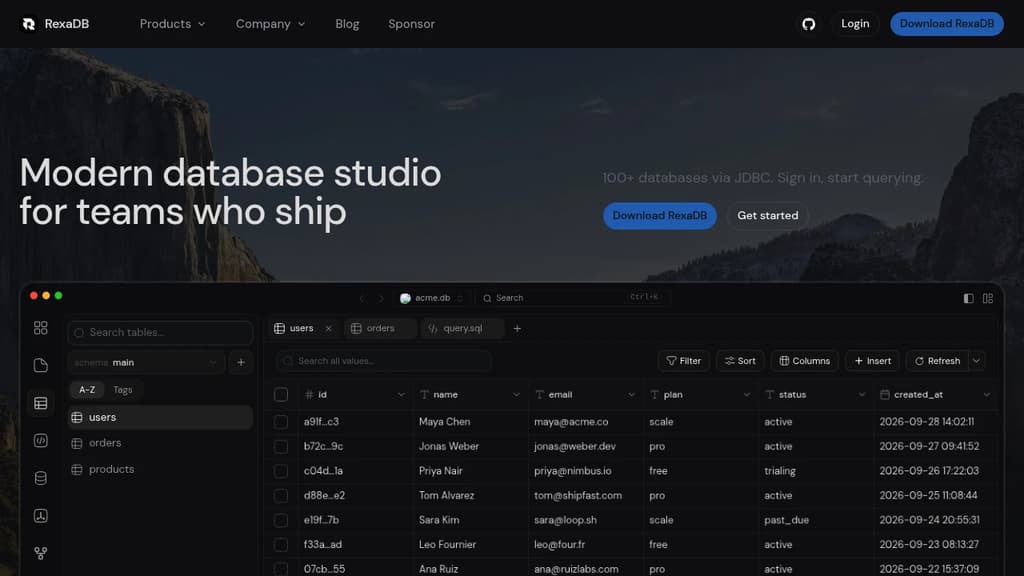1024x576 pixels.
Task: Open the status column dropdown chevron
Action: [861, 395]
